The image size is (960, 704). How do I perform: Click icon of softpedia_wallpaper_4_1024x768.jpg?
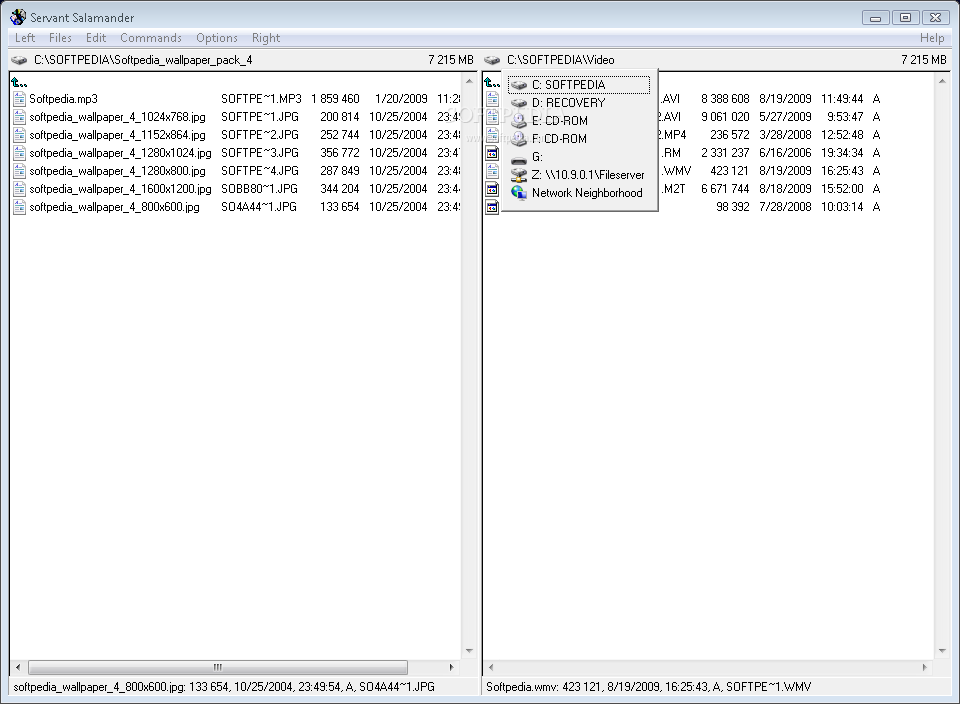point(19,117)
